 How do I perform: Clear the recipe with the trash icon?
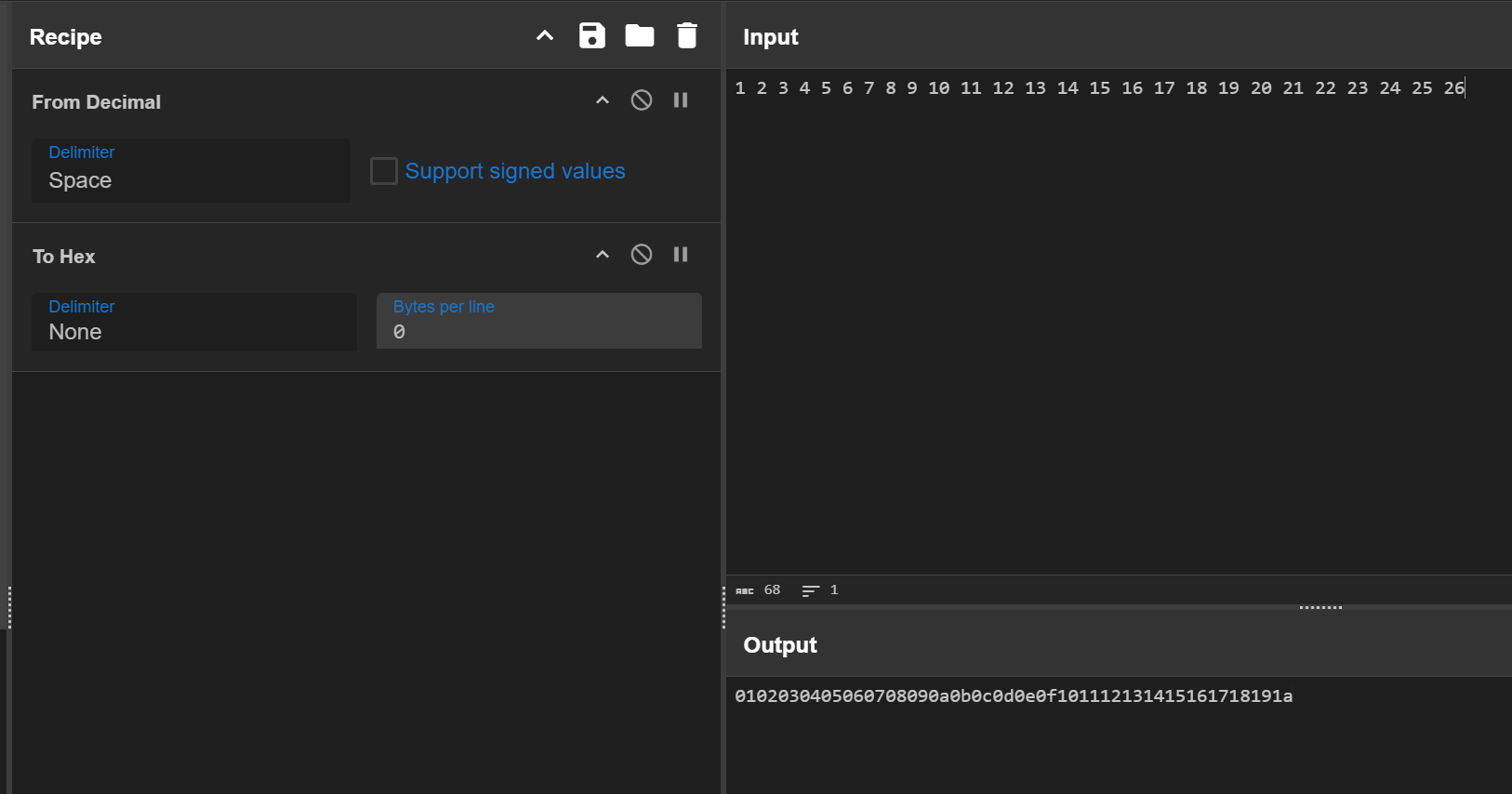point(686,36)
